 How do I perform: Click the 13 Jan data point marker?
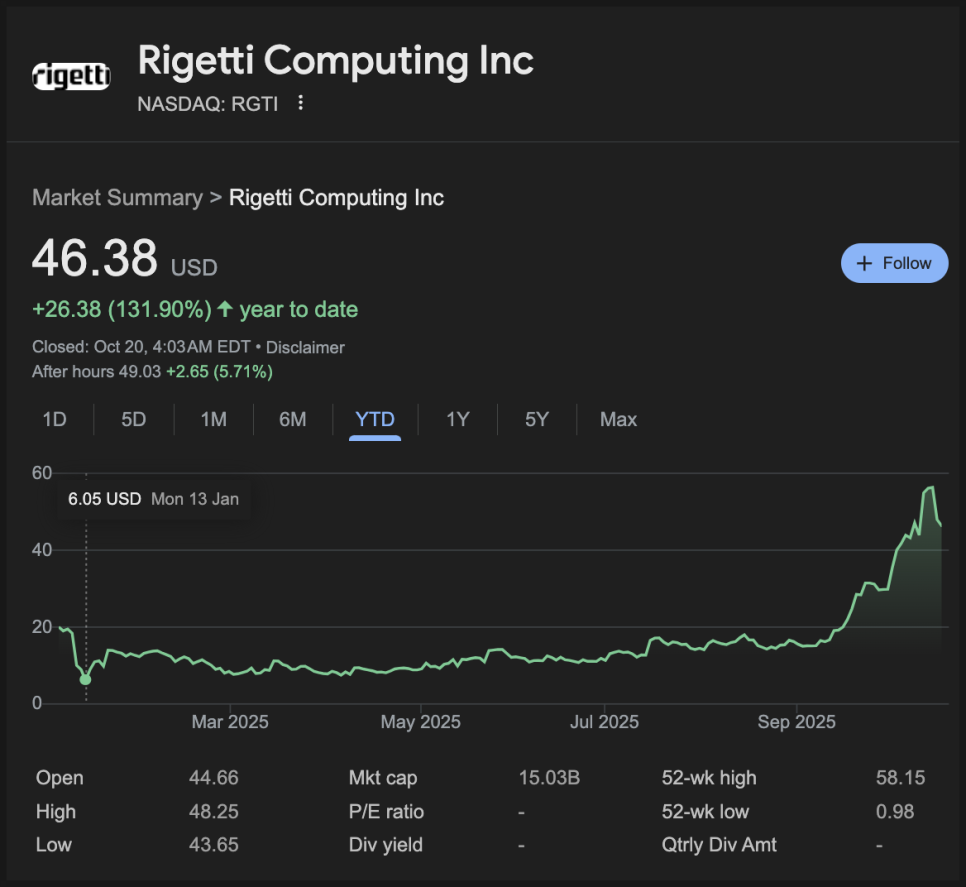pyautogui.click(x=86, y=680)
